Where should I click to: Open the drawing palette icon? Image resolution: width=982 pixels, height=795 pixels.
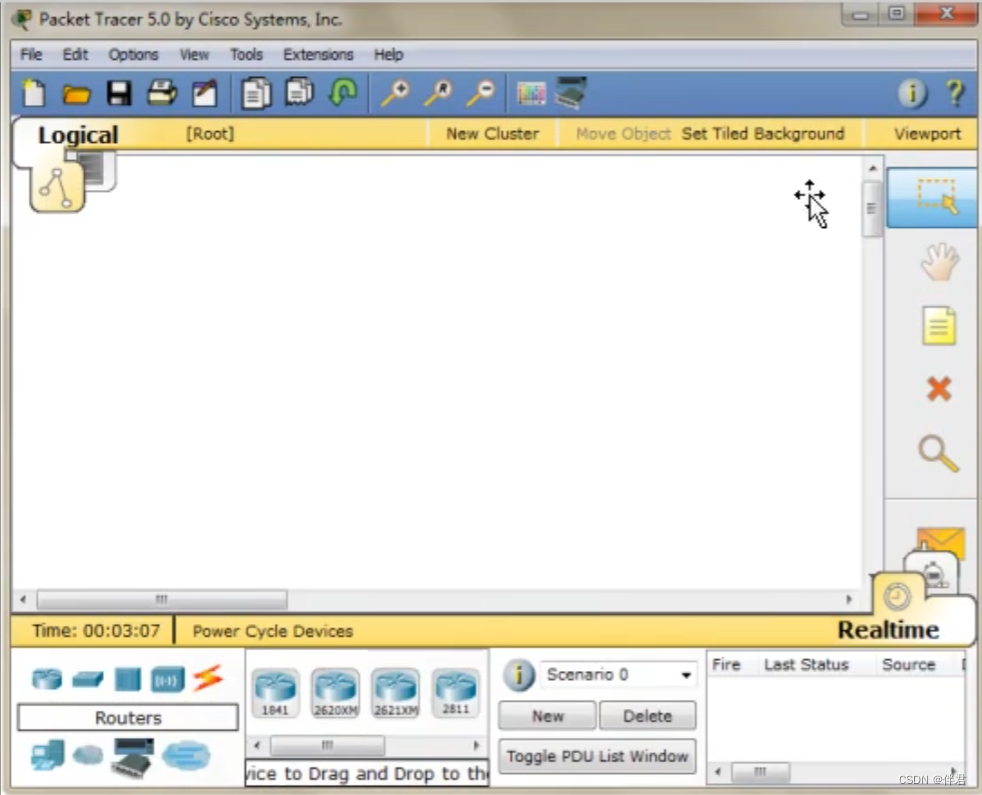531,94
